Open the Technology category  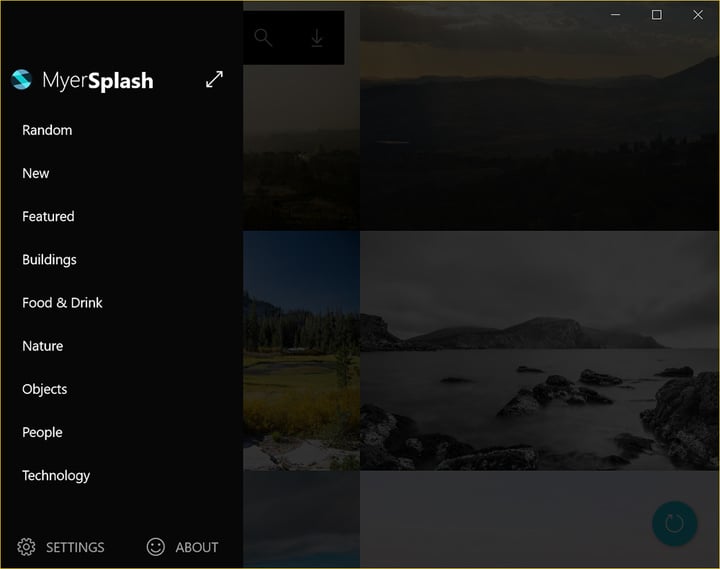tap(56, 476)
